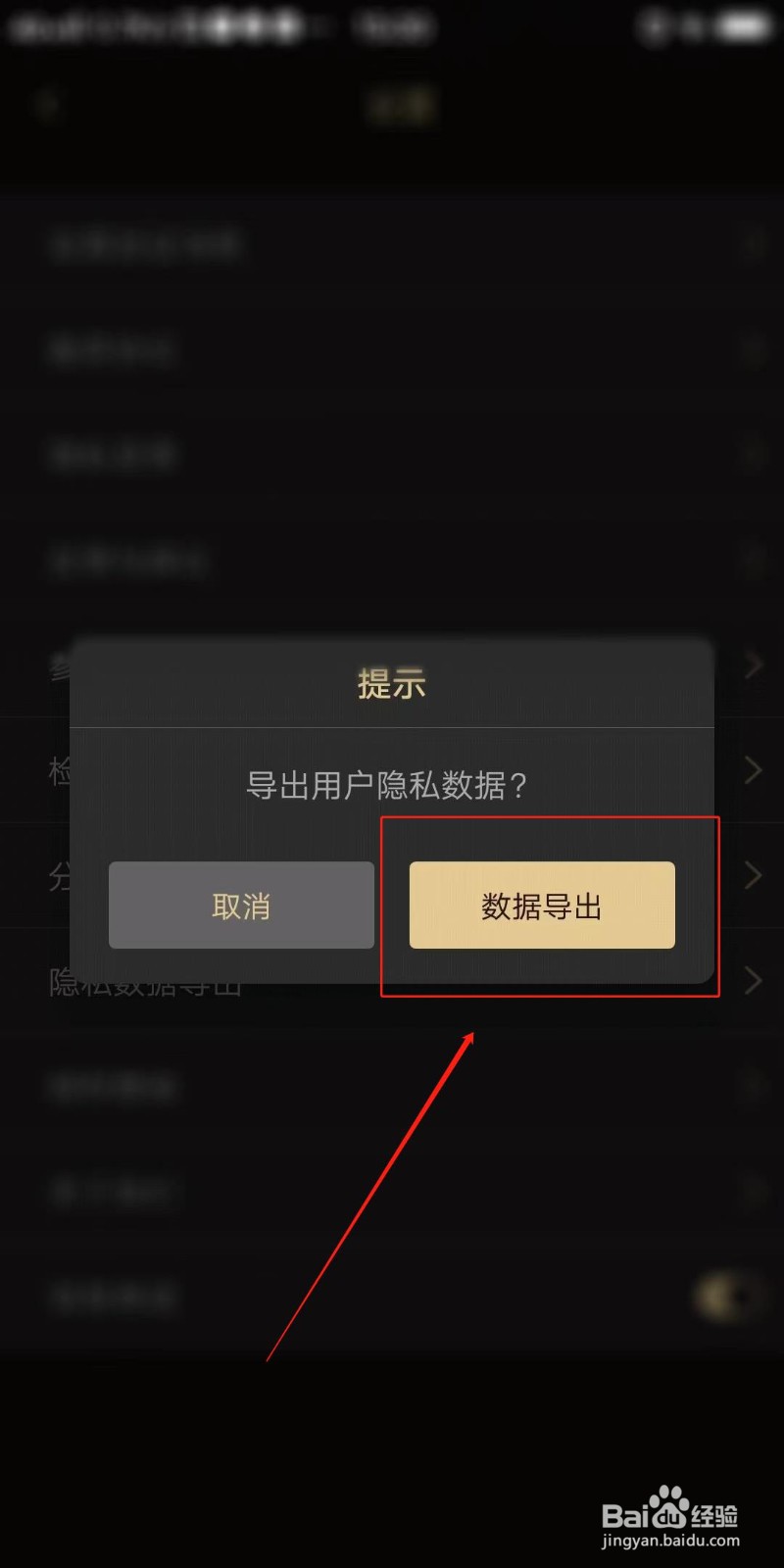Tap the 提示 dialog title

click(x=392, y=683)
